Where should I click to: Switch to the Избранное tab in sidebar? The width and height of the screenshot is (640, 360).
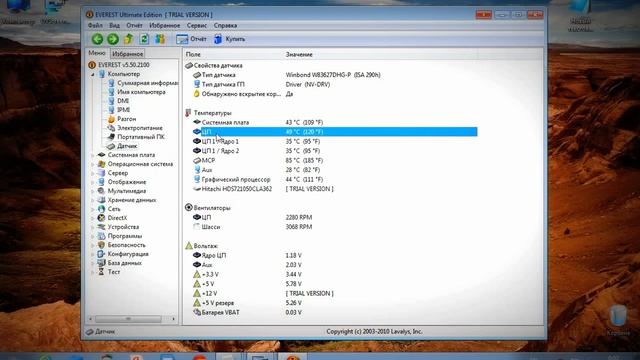click(x=128, y=53)
